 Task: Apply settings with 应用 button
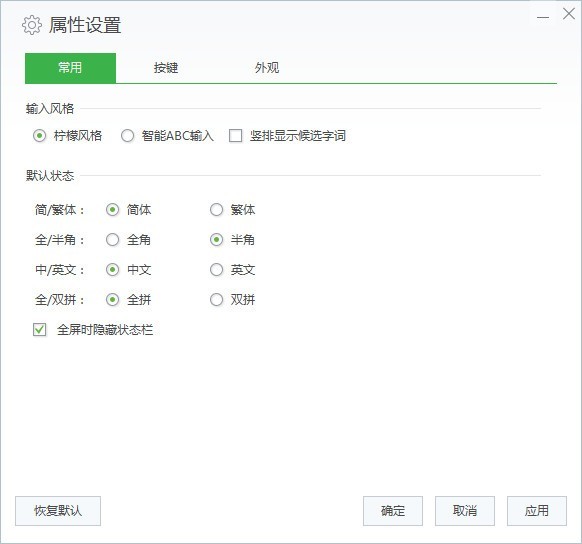[x=537, y=511]
